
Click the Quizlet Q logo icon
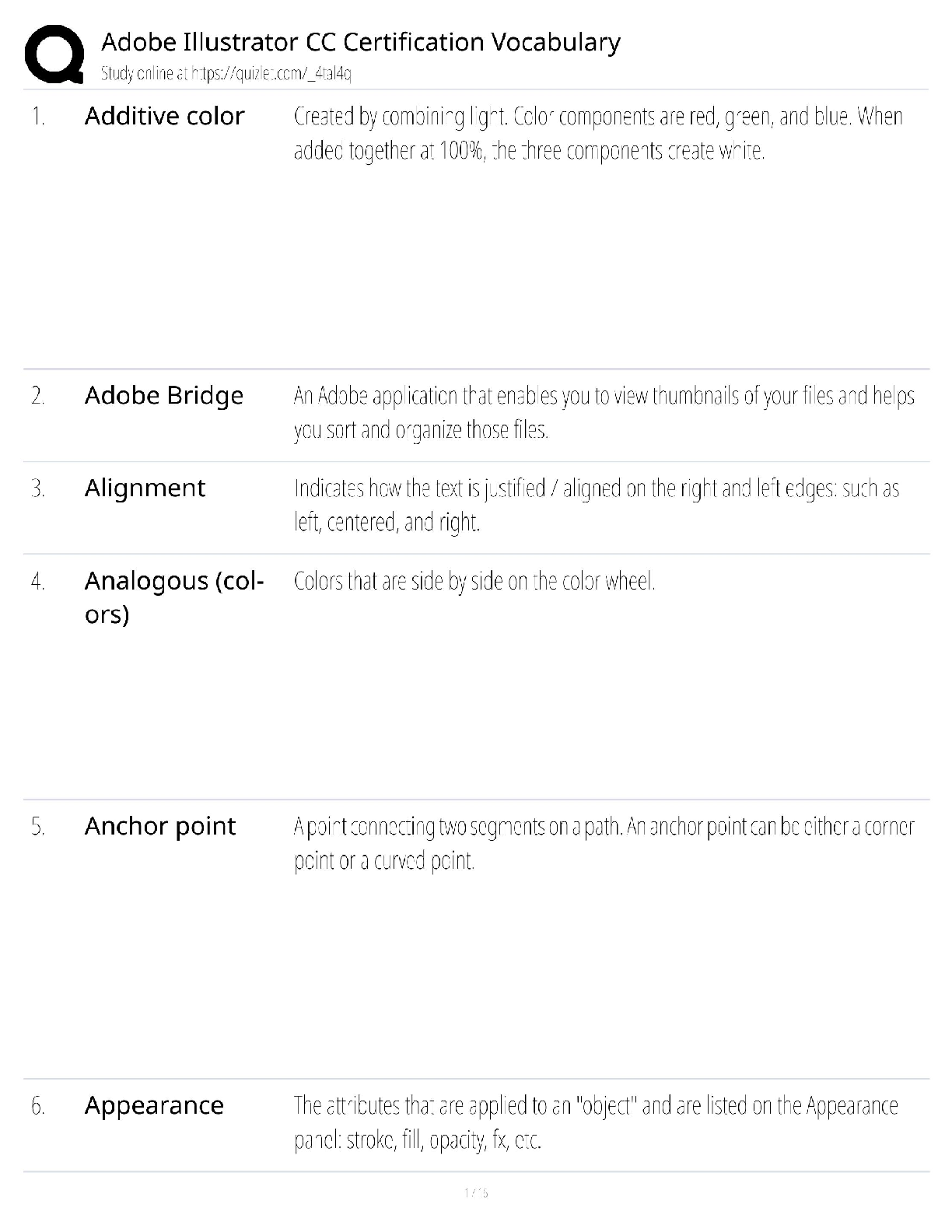54,53
